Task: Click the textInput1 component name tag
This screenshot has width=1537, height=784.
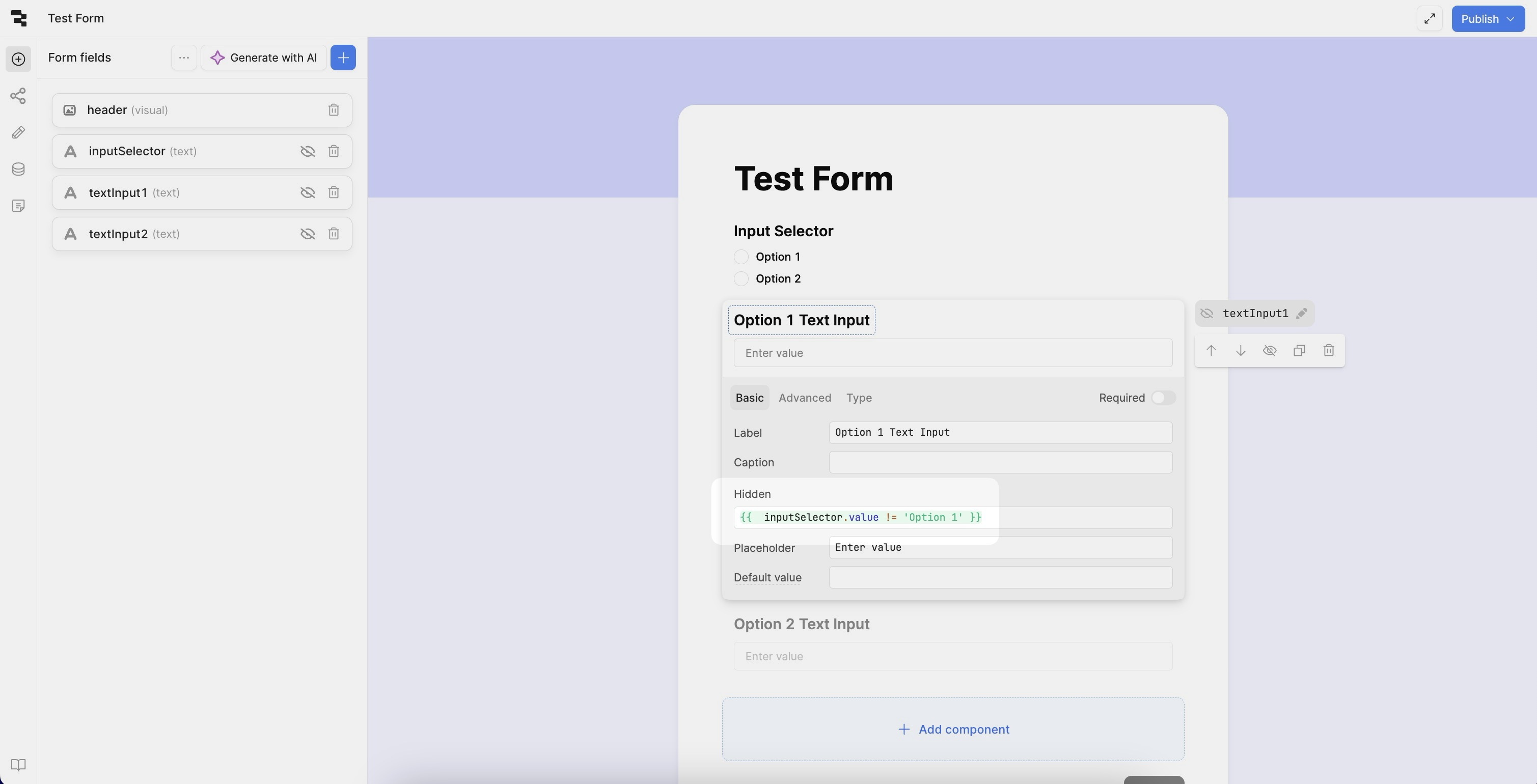Action: point(1255,314)
